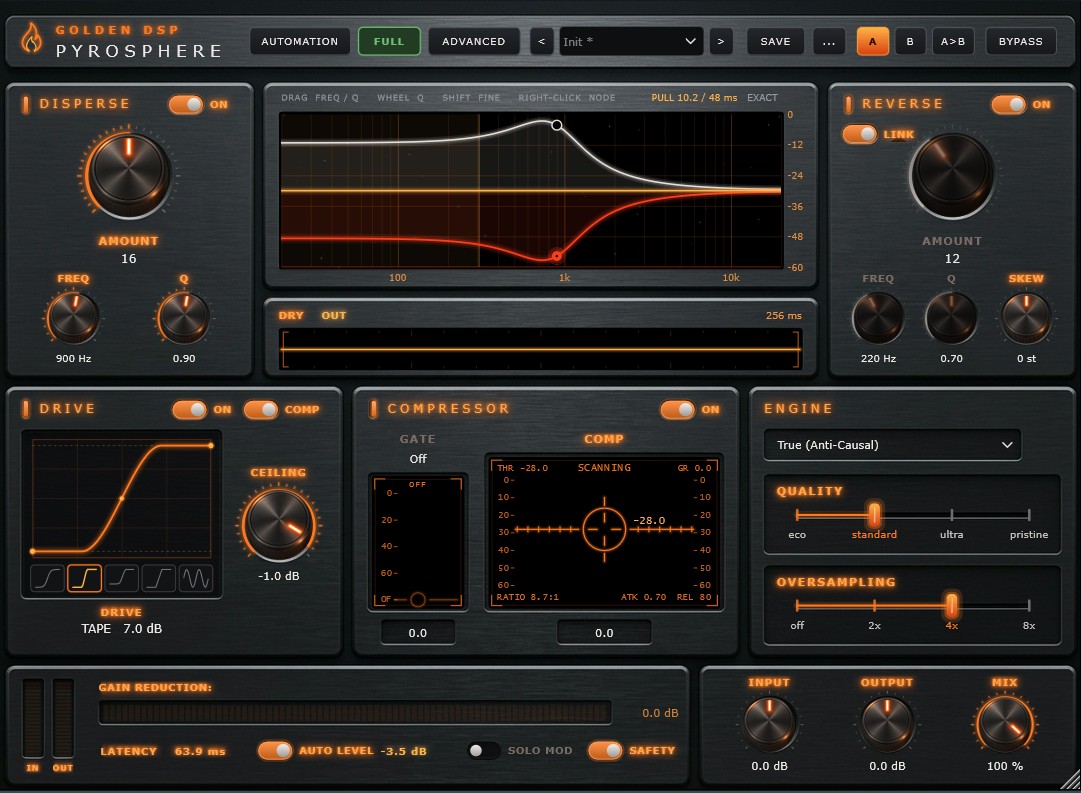Click the OUT waveform label
This screenshot has width=1081, height=793.
tap(334, 315)
